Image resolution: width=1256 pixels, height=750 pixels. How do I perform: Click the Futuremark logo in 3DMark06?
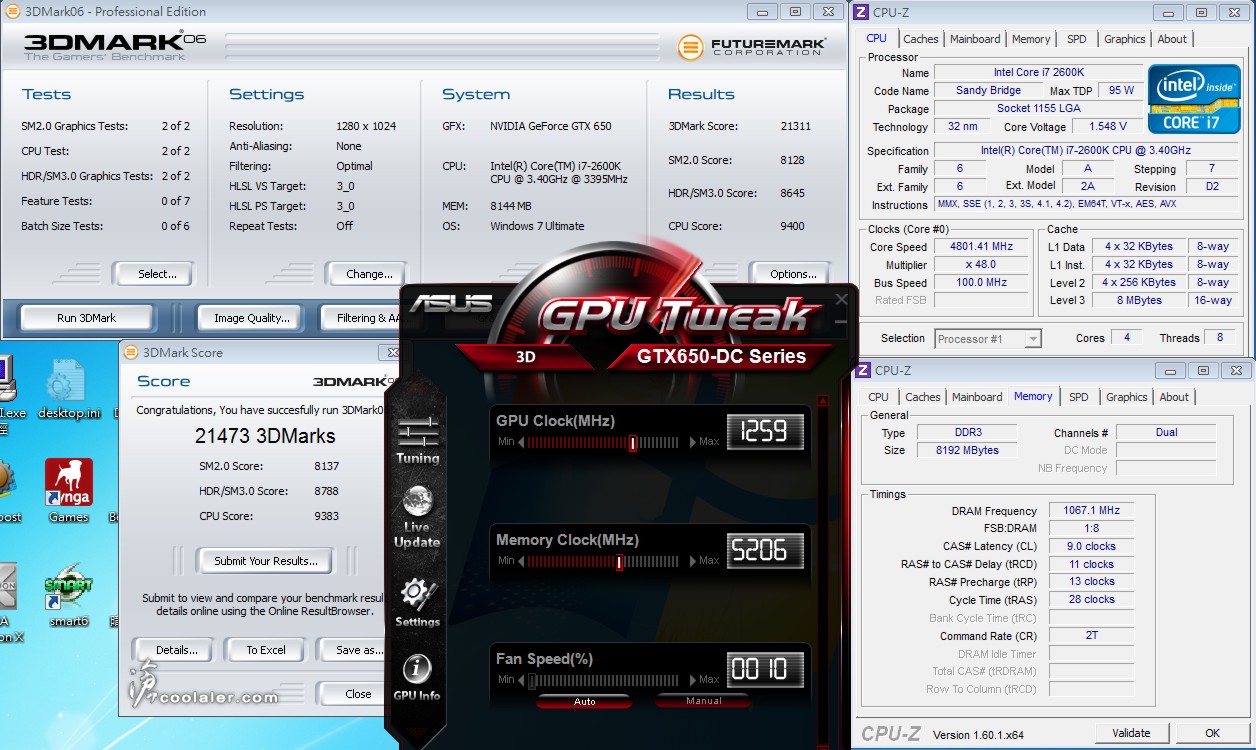point(751,47)
